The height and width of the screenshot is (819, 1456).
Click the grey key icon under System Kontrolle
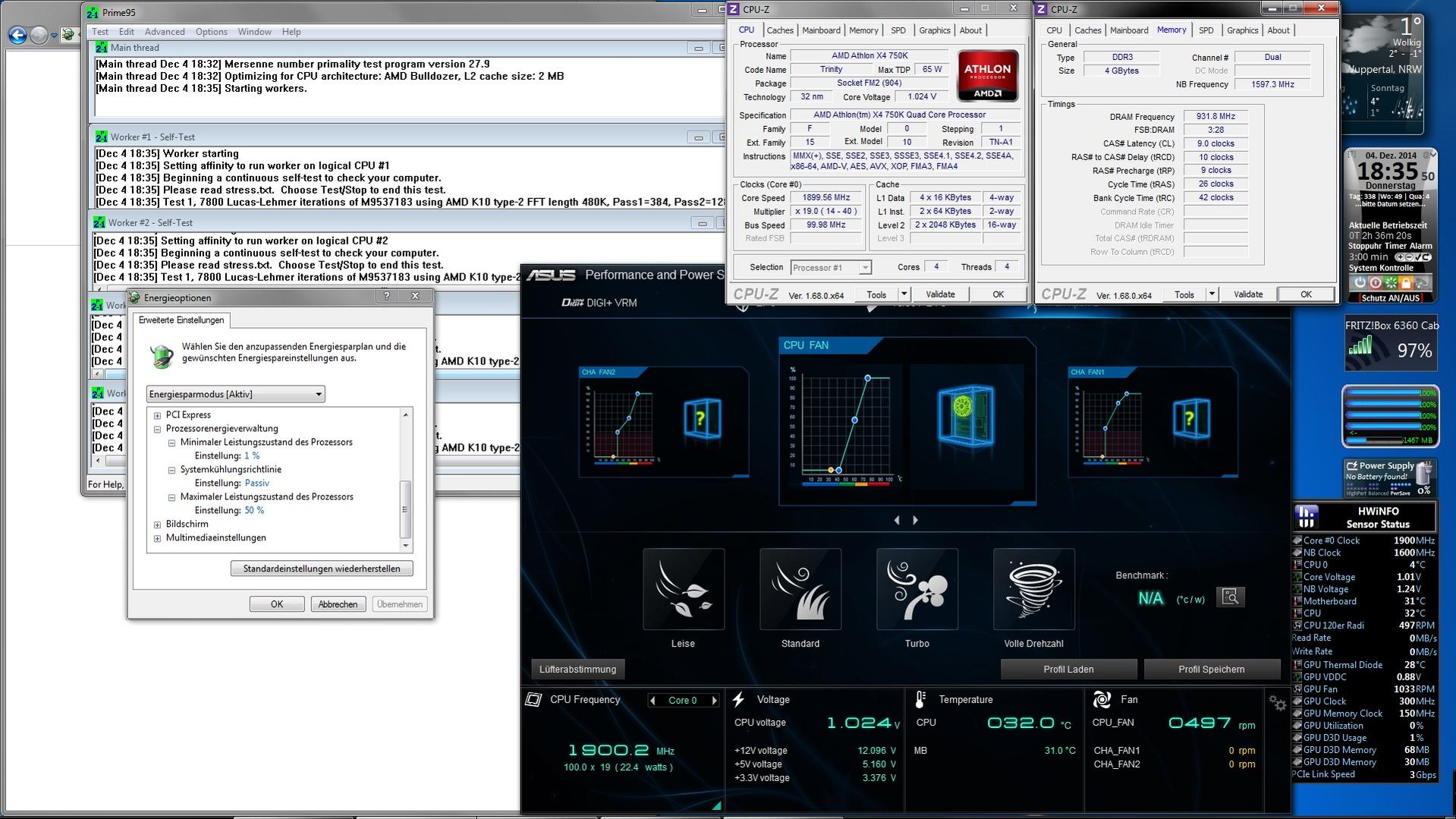(x=1421, y=282)
